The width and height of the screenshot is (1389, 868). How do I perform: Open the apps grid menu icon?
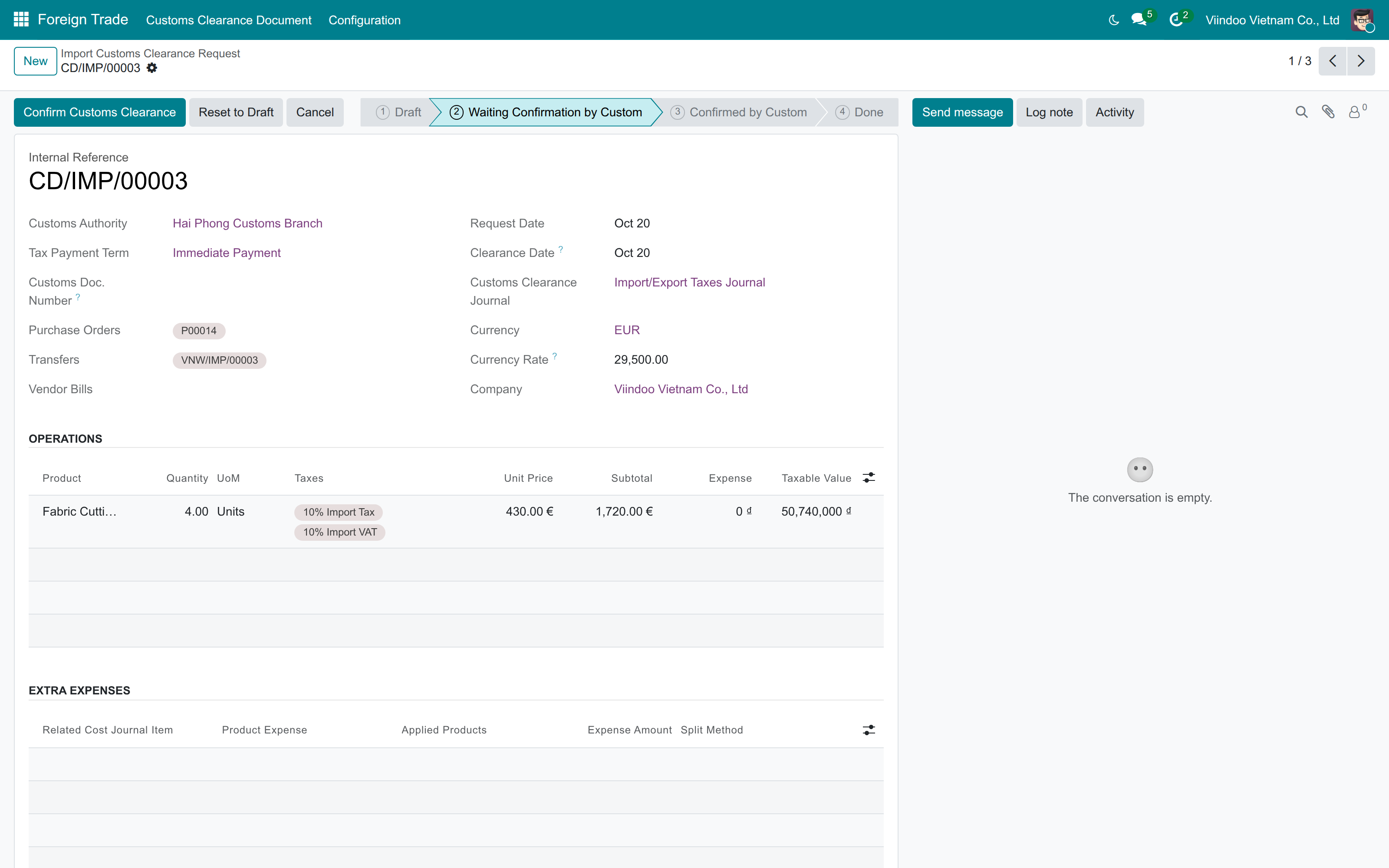coord(21,20)
